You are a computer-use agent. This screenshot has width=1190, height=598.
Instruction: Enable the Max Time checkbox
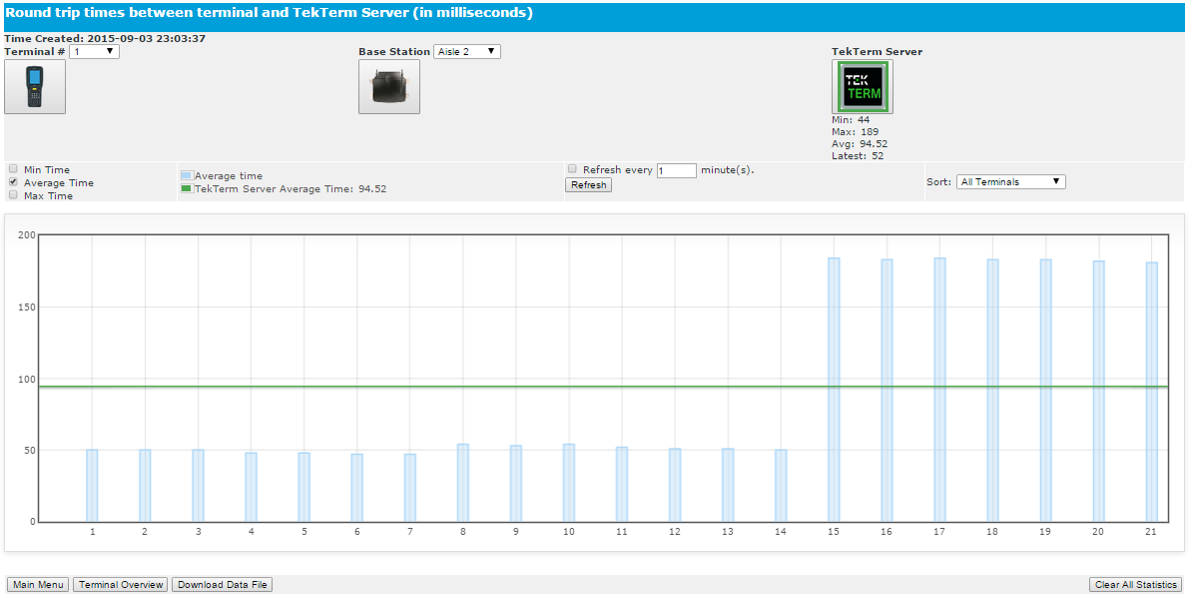tap(14, 195)
